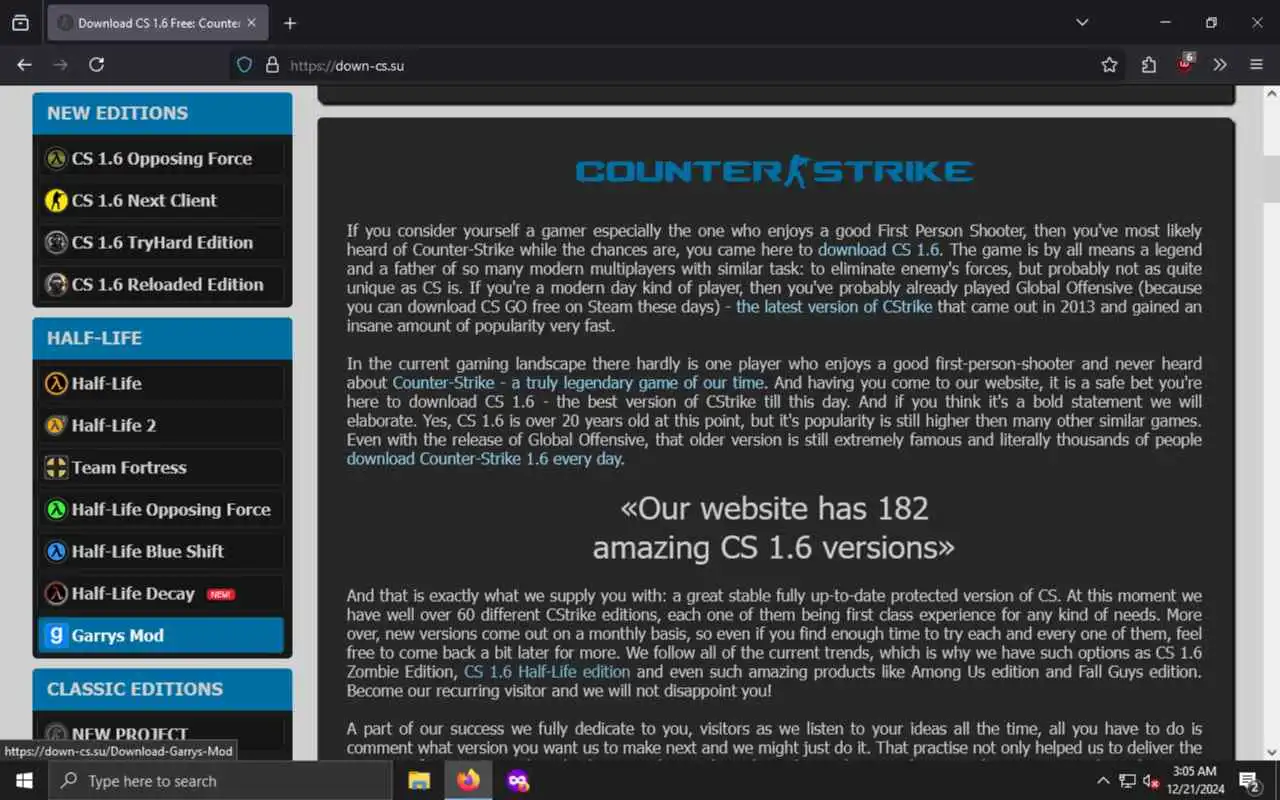Click the Counter-Strike logo banner
Viewport: 1280px width, 800px height.
click(x=775, y=171)
